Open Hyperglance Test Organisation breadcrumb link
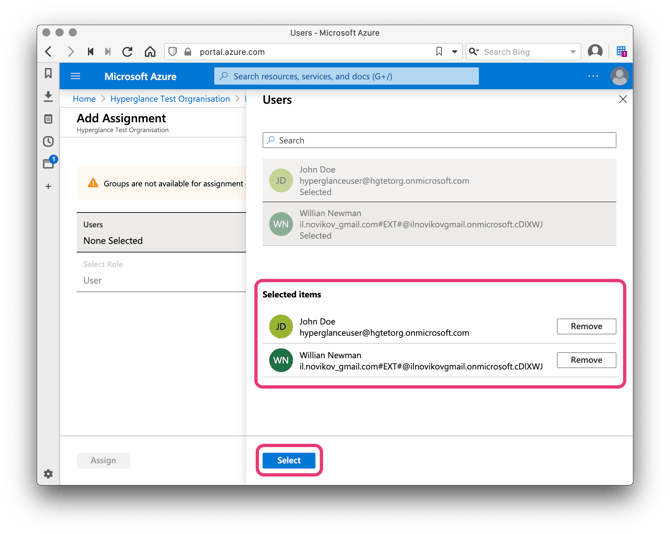This screenshot has height=534, width=670. point(170,99)
